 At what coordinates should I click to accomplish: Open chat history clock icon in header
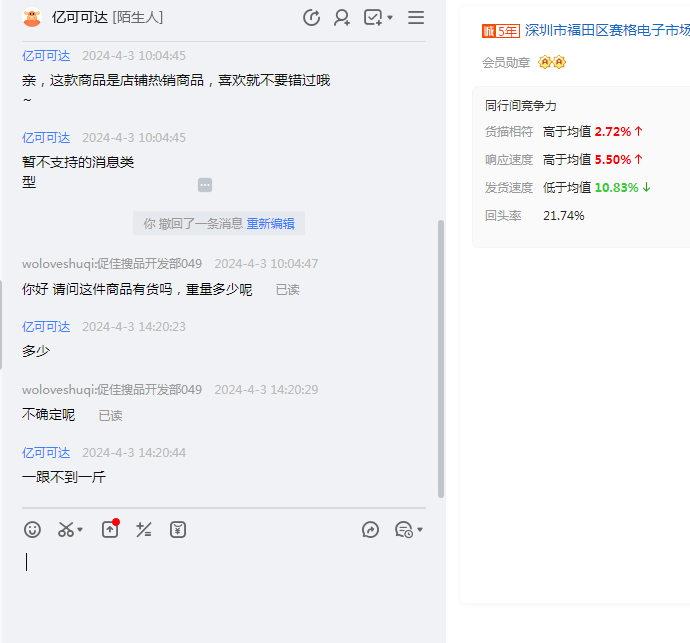click(x=312, y=18)
